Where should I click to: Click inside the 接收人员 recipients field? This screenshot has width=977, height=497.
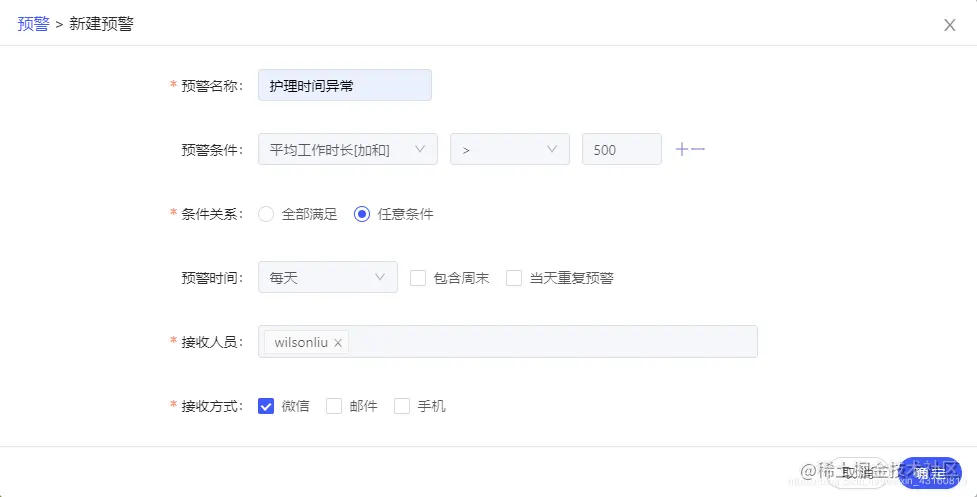tap(508, 341)
